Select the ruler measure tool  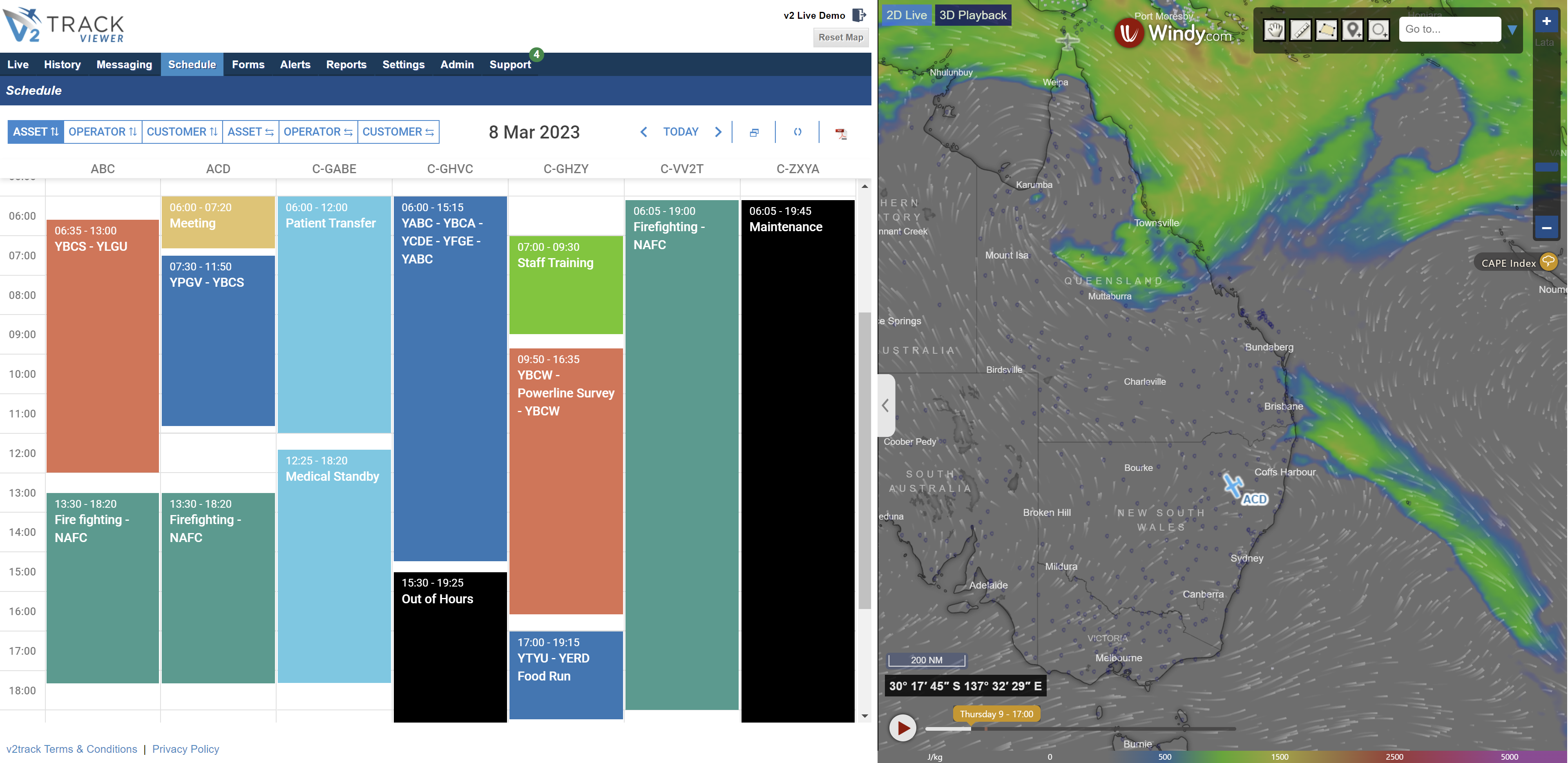(1300, 29)
